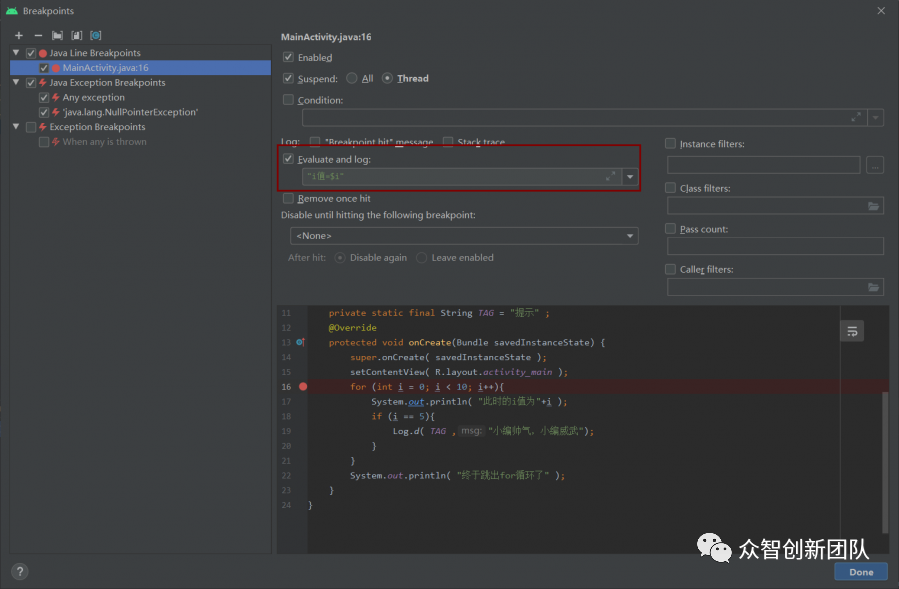
Task: Uncheck Any exception breakpoint checkbox
Action: 44,97
